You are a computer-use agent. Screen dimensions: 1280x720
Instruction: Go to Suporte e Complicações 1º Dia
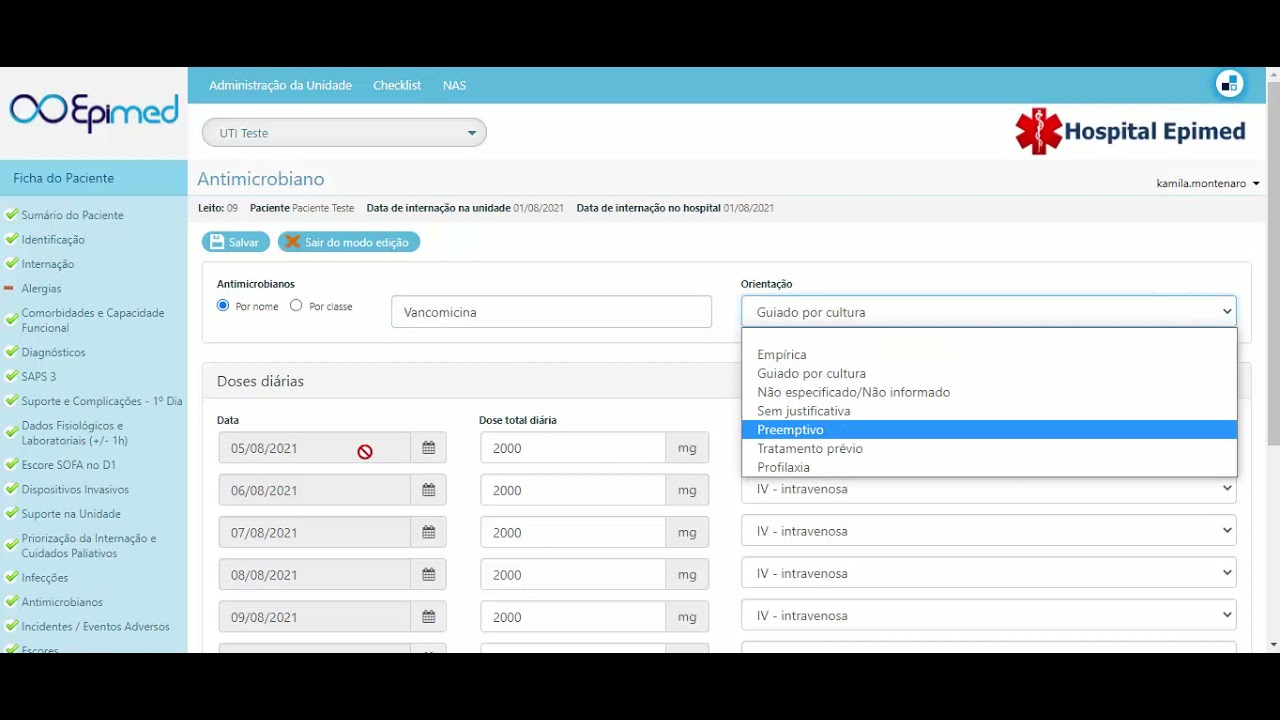pos(102,401)
